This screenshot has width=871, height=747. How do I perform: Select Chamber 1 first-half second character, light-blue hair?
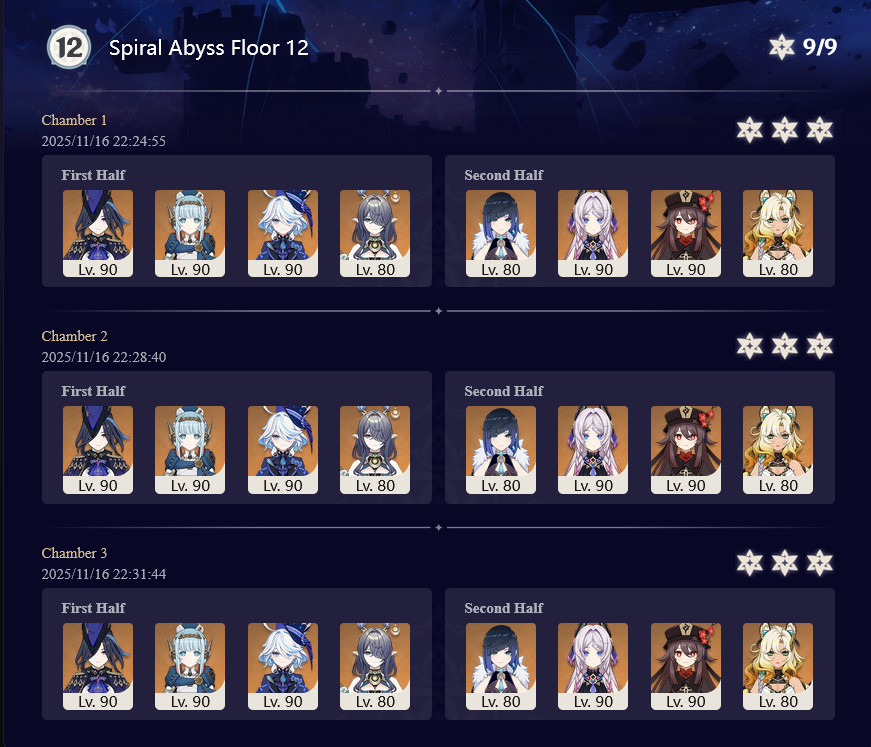(x=190, y=233)
